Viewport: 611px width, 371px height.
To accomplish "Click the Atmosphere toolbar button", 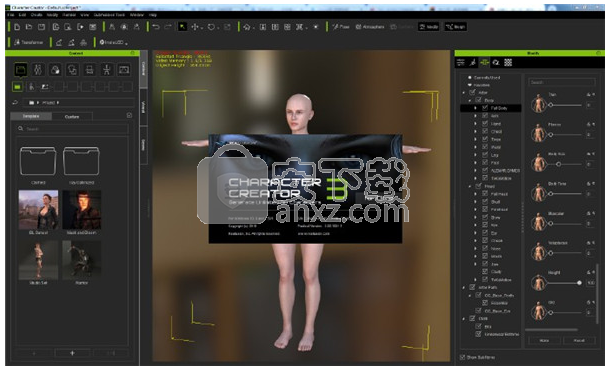I will [x=369, y=27].
